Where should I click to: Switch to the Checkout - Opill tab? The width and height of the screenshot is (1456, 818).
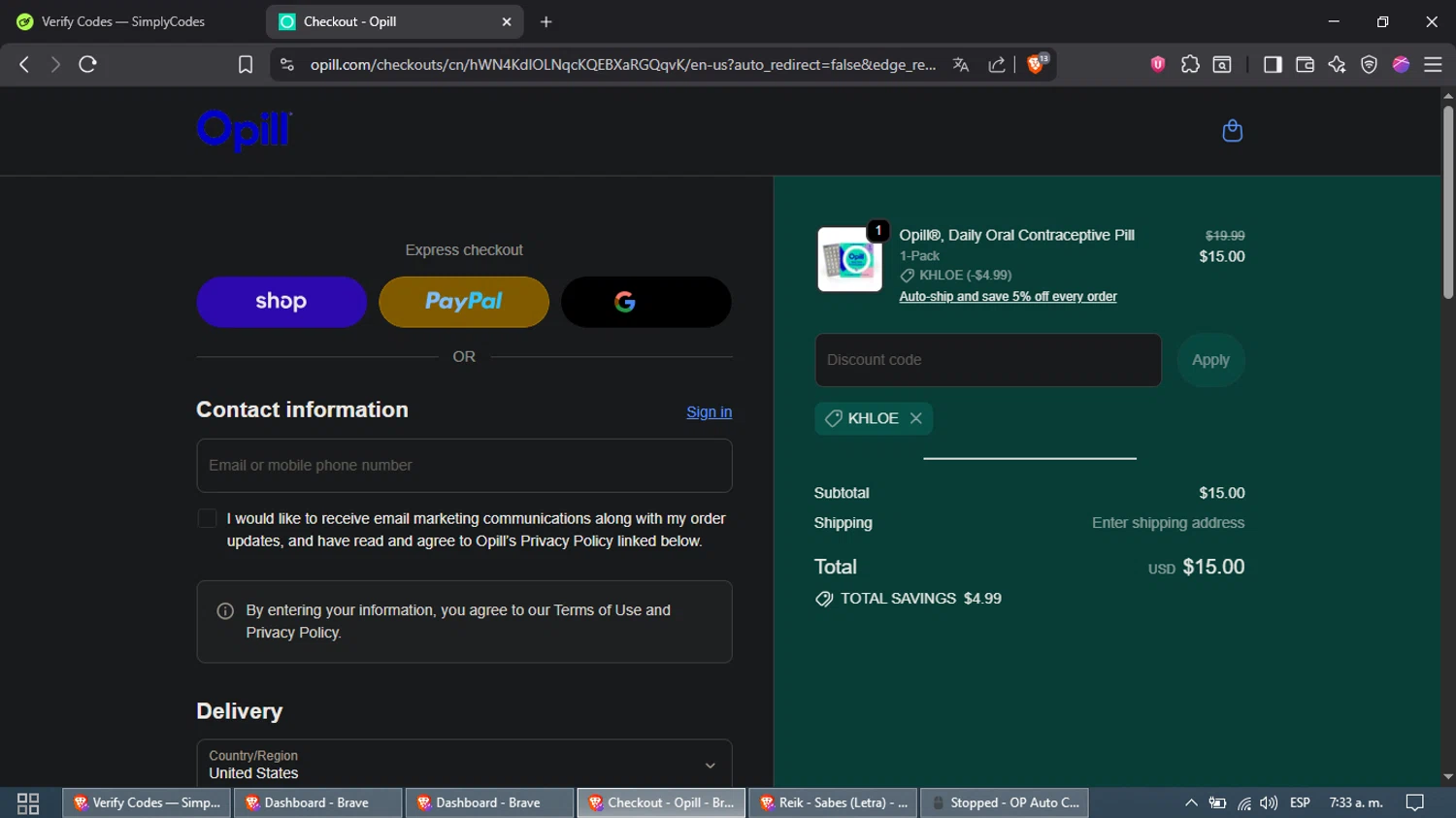(394, 21)
